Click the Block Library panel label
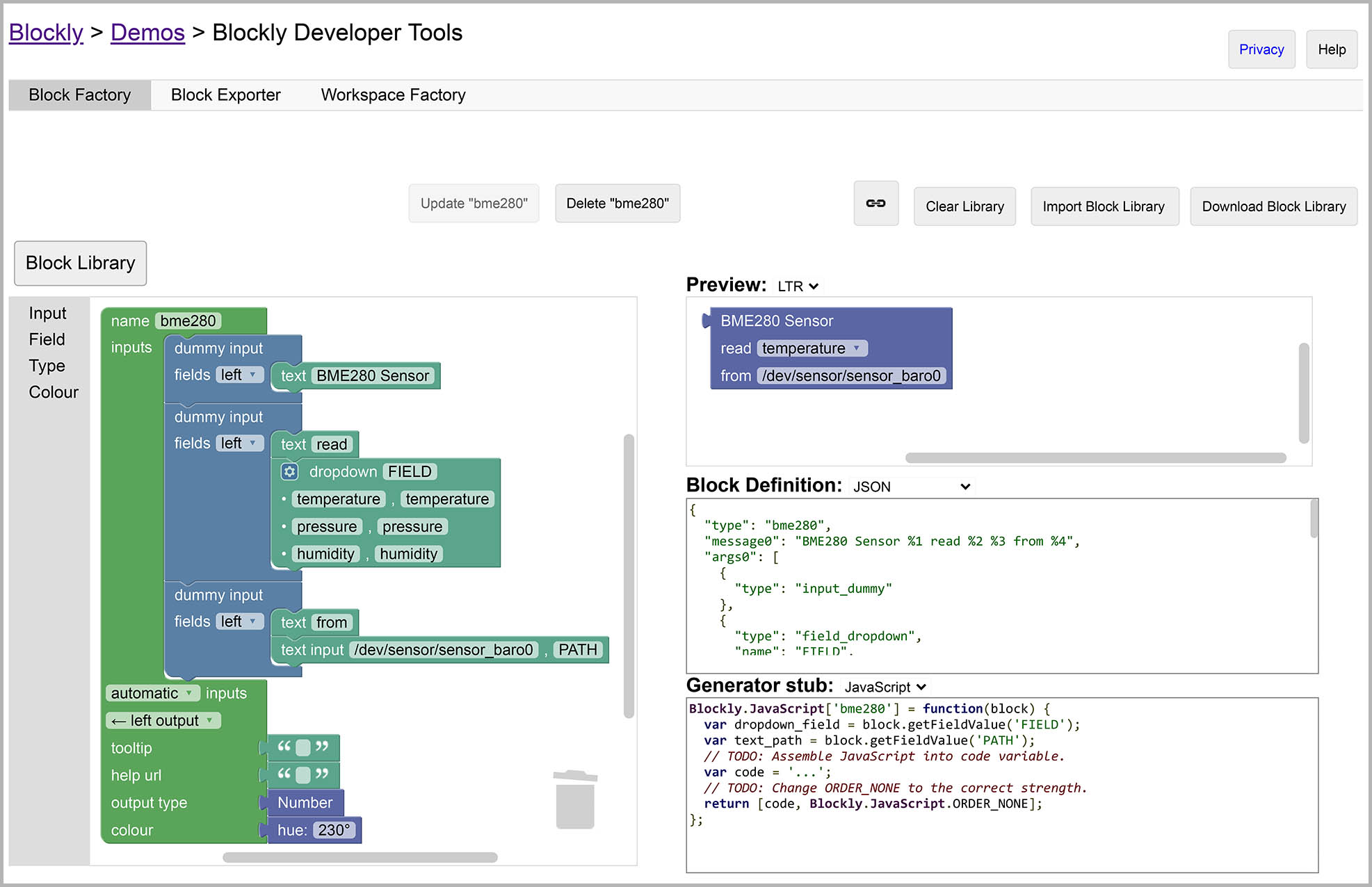 pyautogui.click(x=80, y=262)
